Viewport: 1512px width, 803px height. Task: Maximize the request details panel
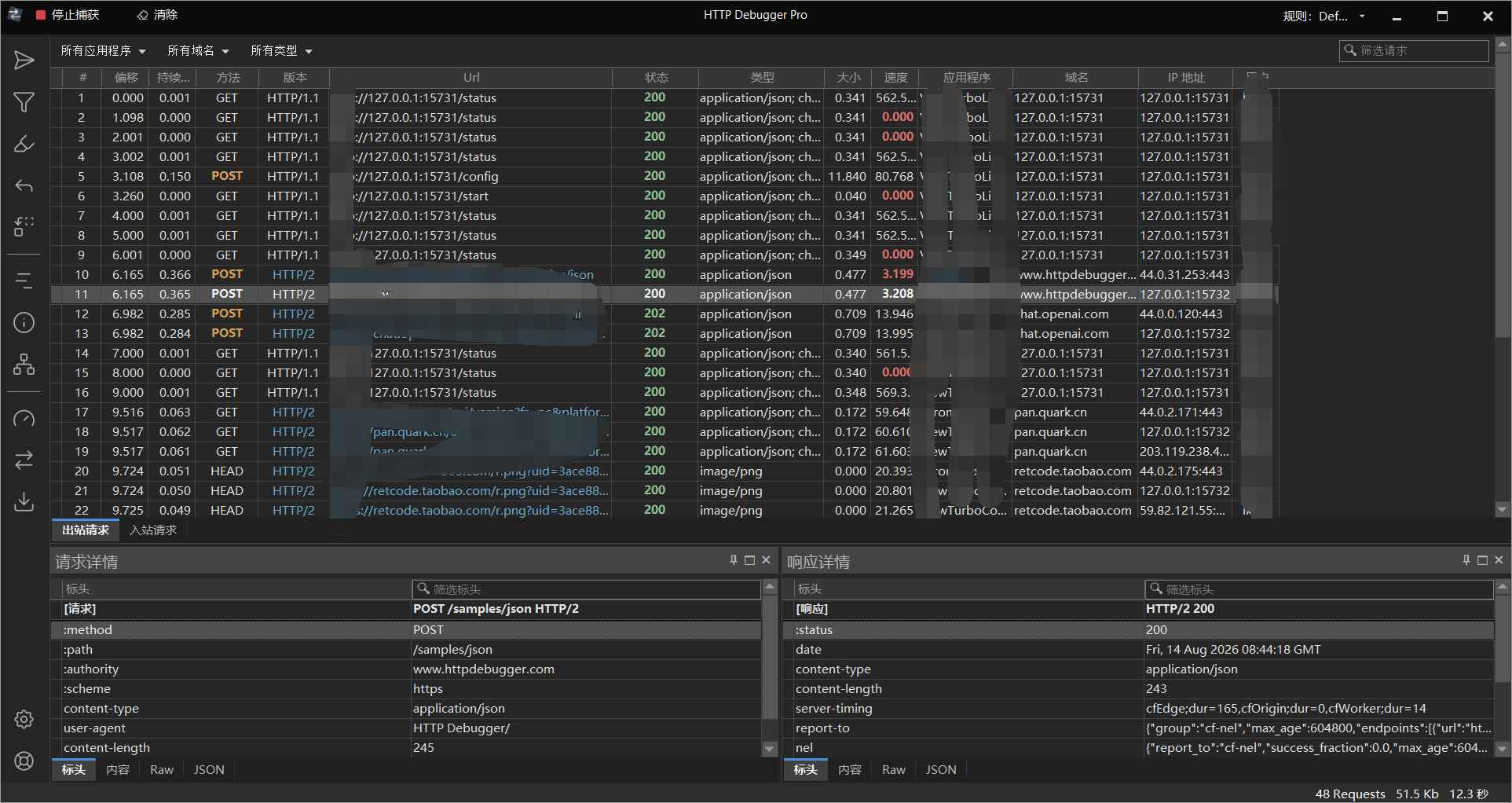[749, 560]
